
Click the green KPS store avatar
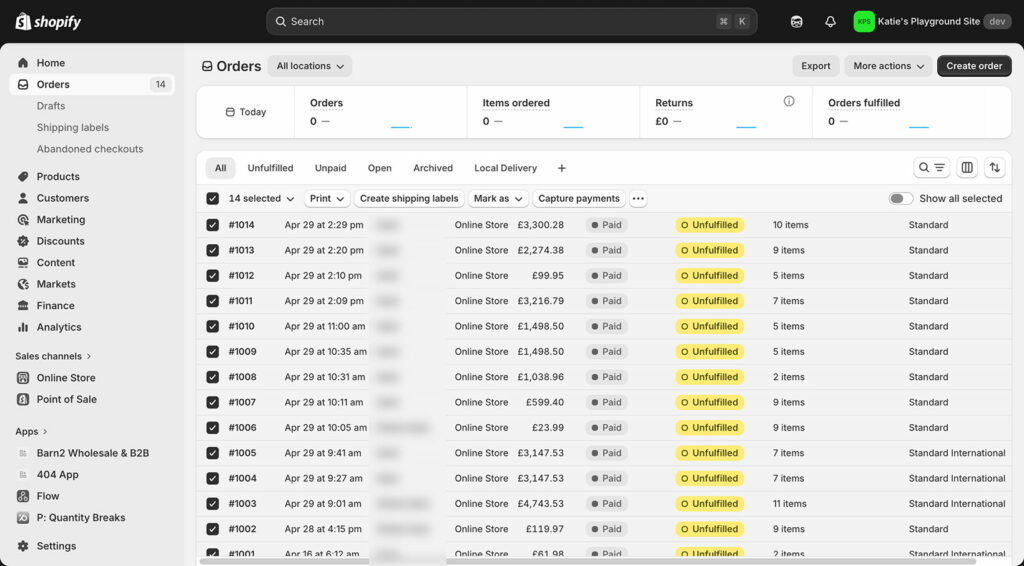pyautogui.click(x=863, y=22)
